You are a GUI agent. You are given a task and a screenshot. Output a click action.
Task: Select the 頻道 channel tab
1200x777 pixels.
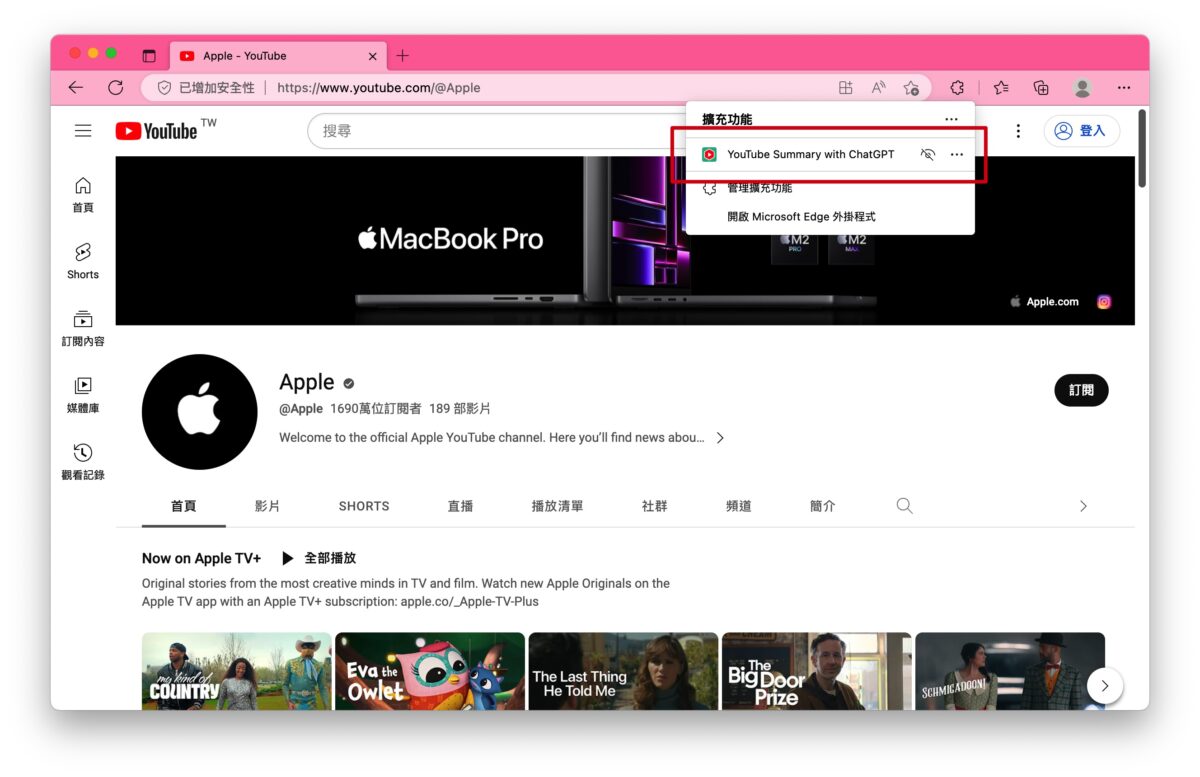coord(738,506)
